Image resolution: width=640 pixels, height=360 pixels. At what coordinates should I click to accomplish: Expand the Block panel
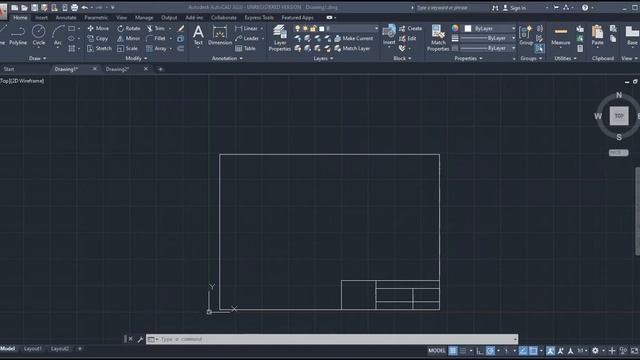click(402, 58)
